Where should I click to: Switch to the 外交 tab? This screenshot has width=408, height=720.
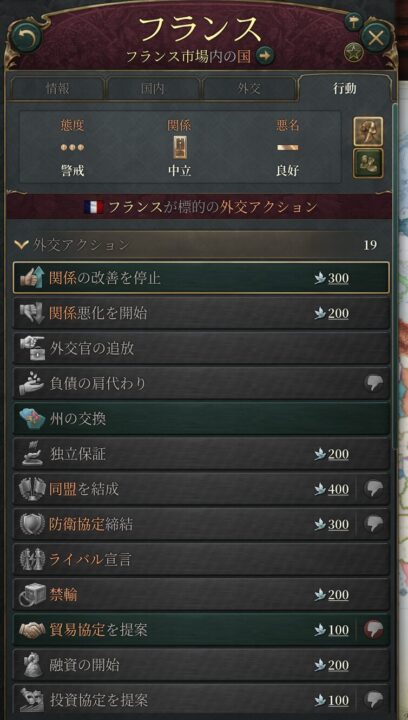[x=249, y=89]
